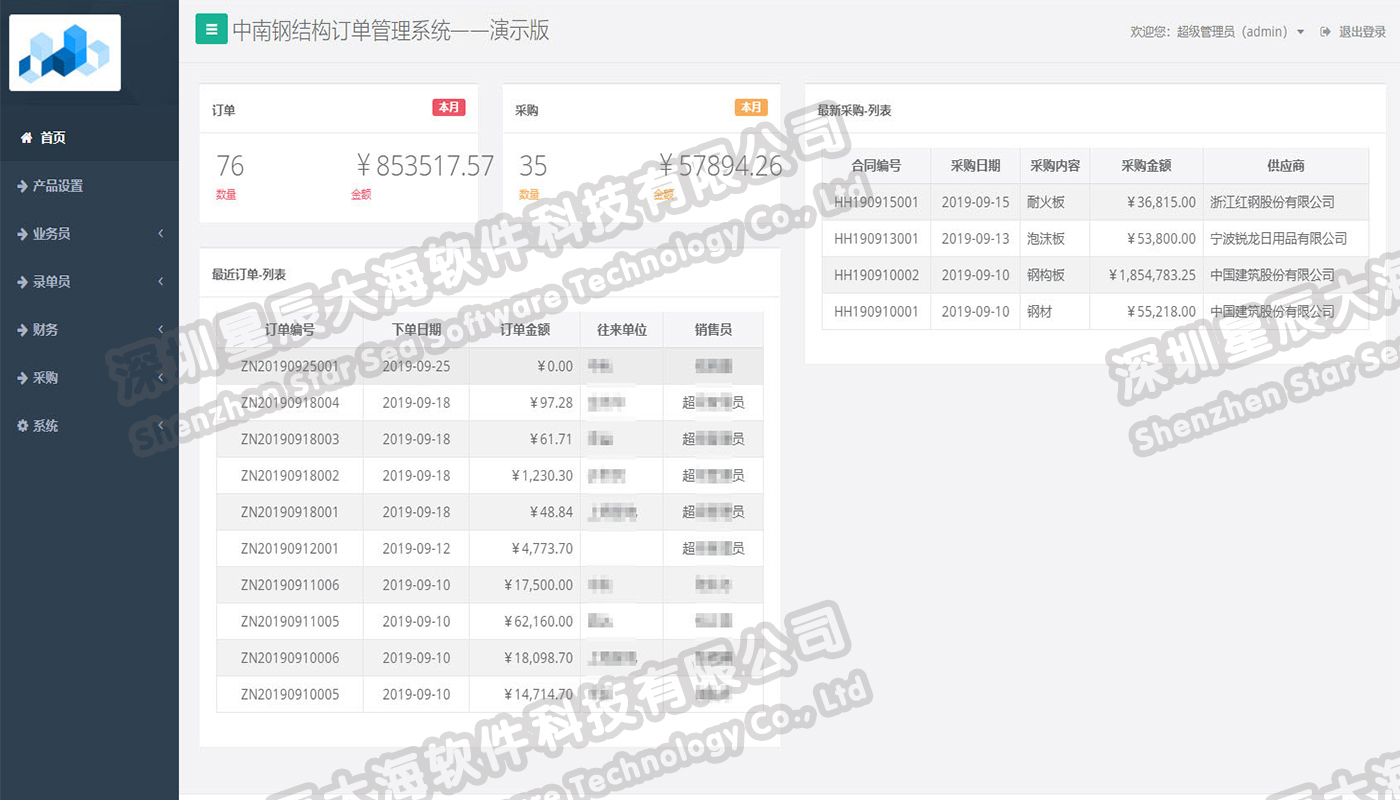Click the 下单日期 column header
This screenshot has height=800, width=1400.
(416, 330)
